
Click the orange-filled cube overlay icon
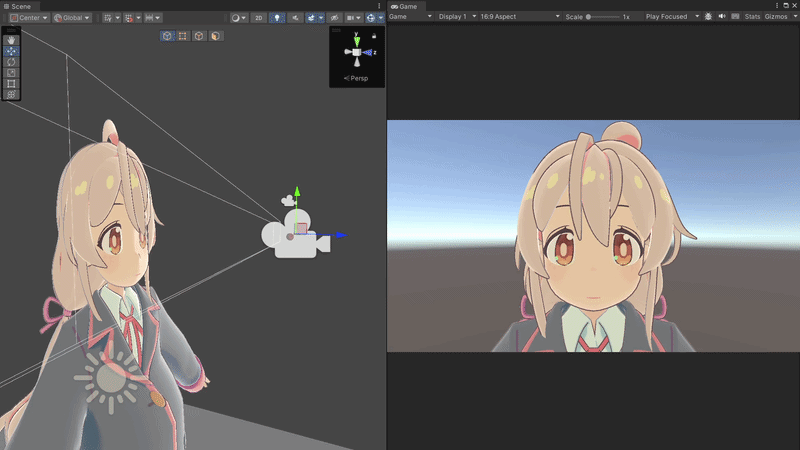point(215,36)
